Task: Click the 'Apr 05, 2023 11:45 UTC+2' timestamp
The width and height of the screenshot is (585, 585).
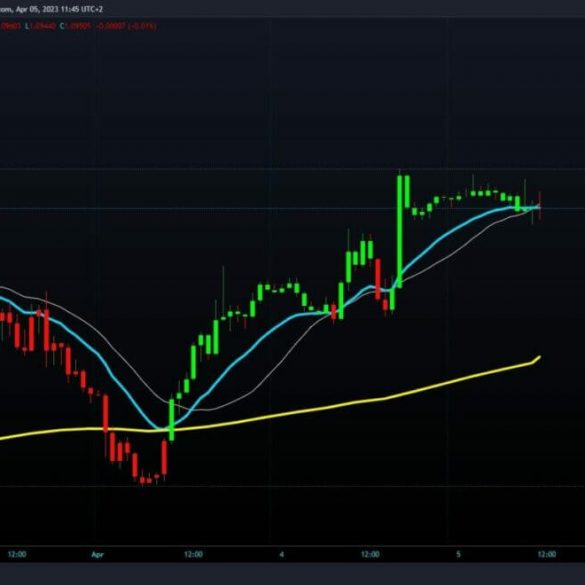Action: point(60,9)
